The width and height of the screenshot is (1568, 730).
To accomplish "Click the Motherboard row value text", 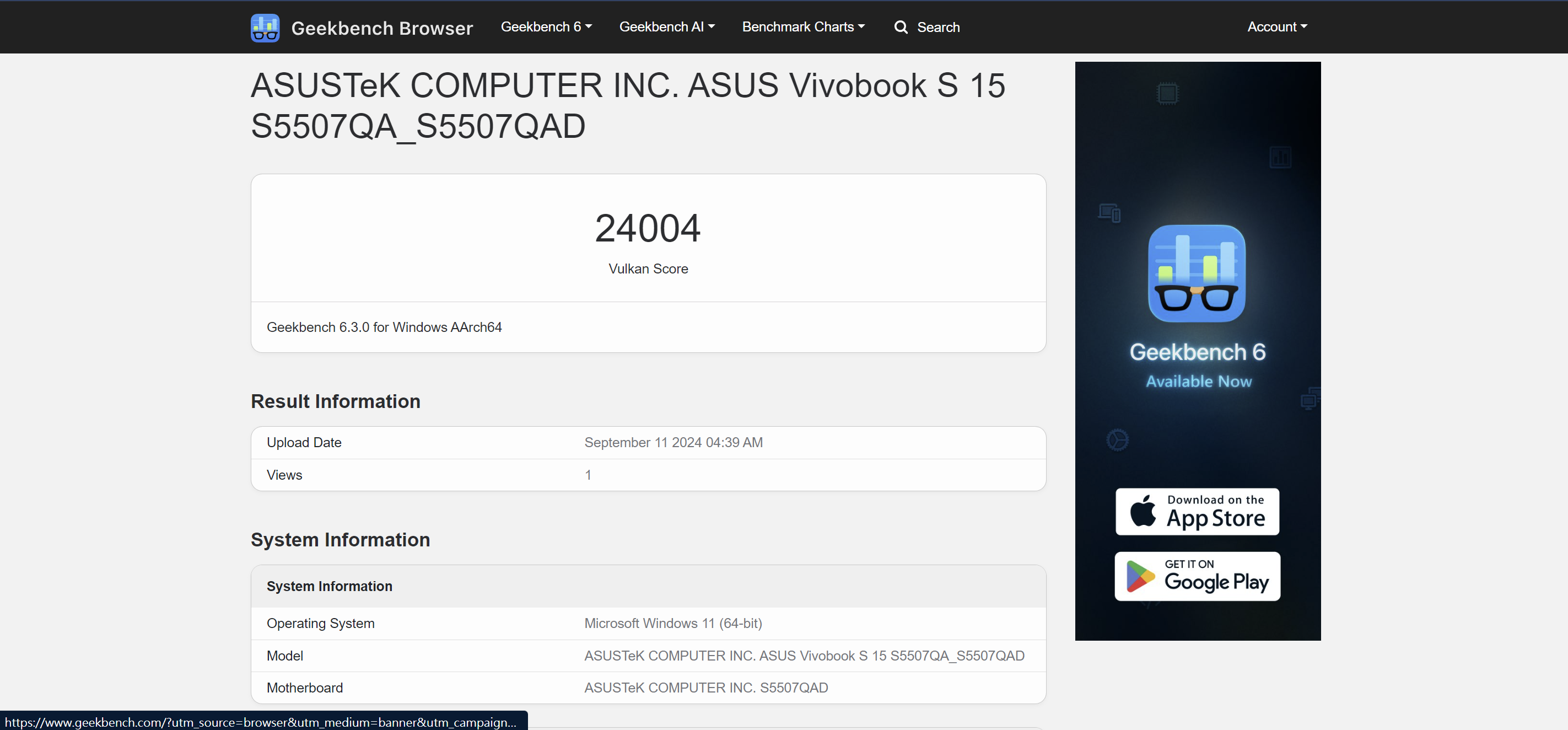I will pos(705,688).
